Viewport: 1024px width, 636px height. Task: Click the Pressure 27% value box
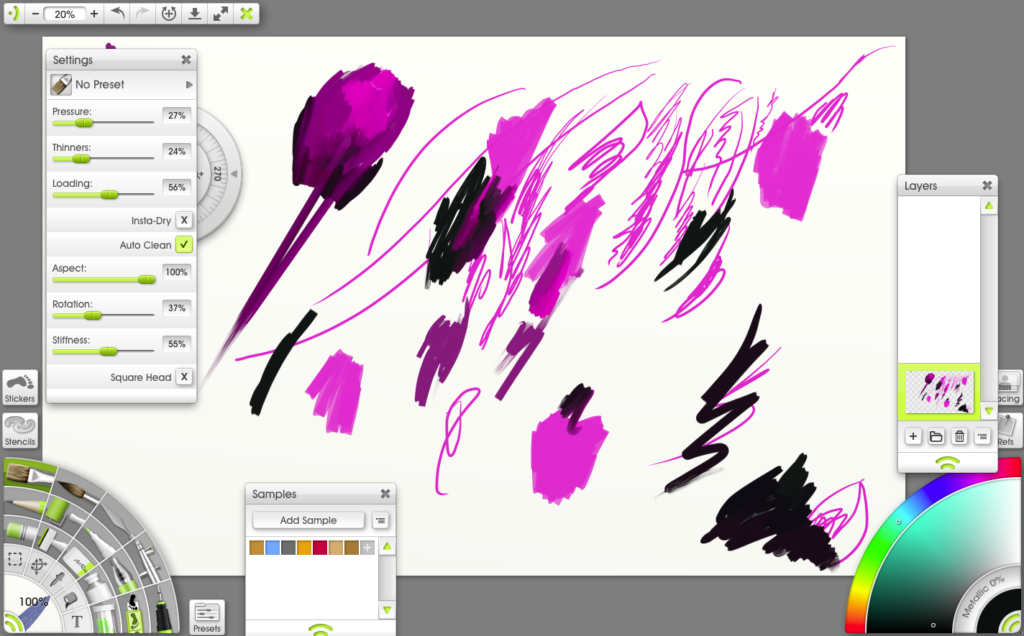(x=176, y=116)
